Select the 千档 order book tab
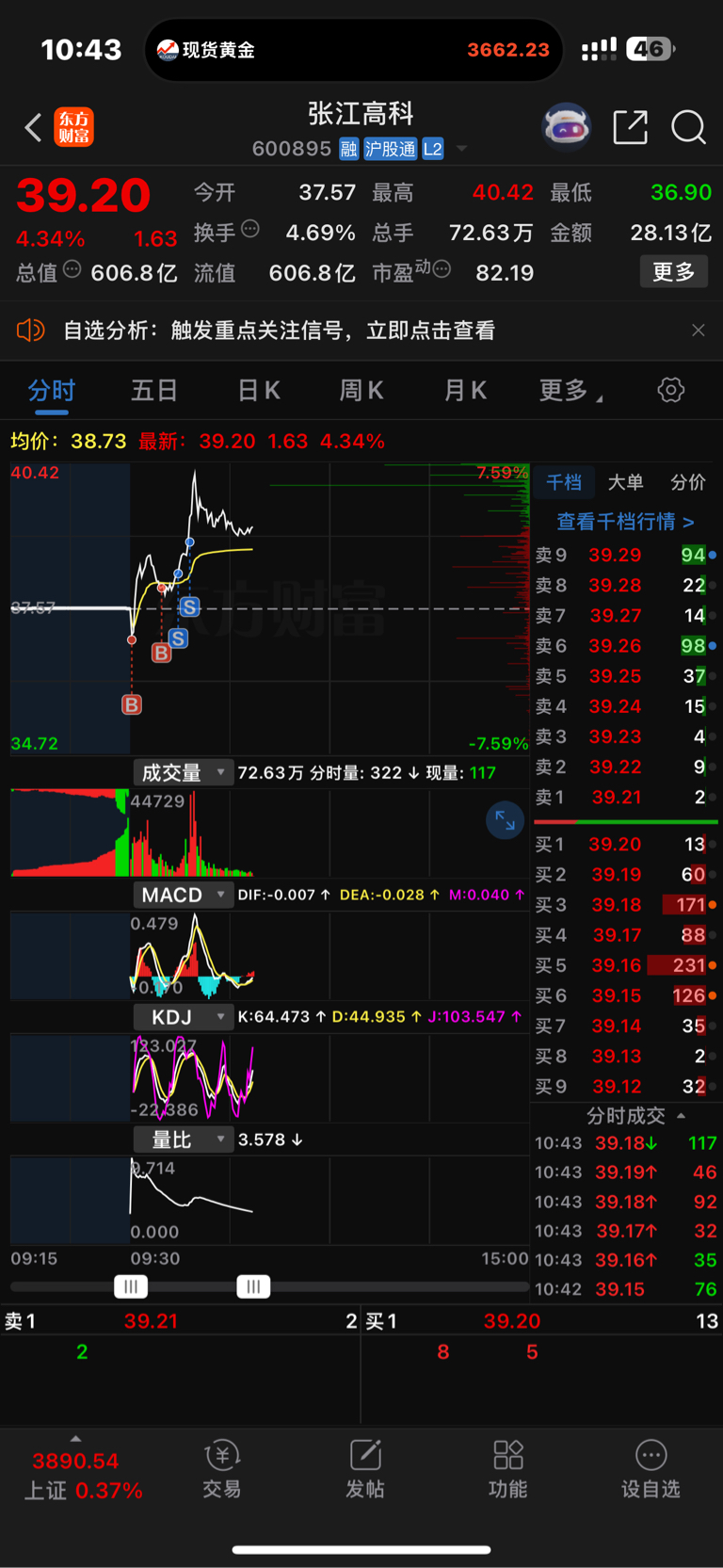The height and width of the screenshot is (1568, 723). coord(564,482)
